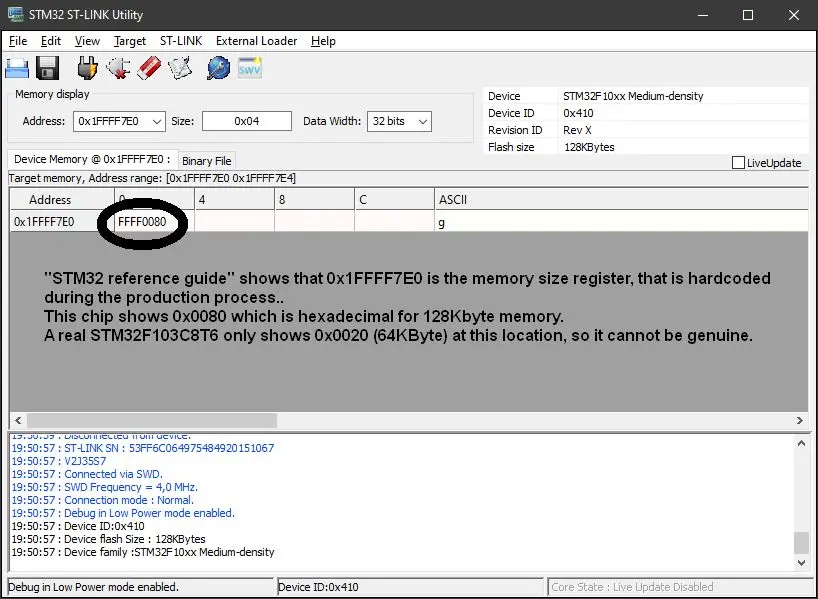Connect to target plug icon
The width and height of the screenshot is (818, 599).
[x=87, y=68]
